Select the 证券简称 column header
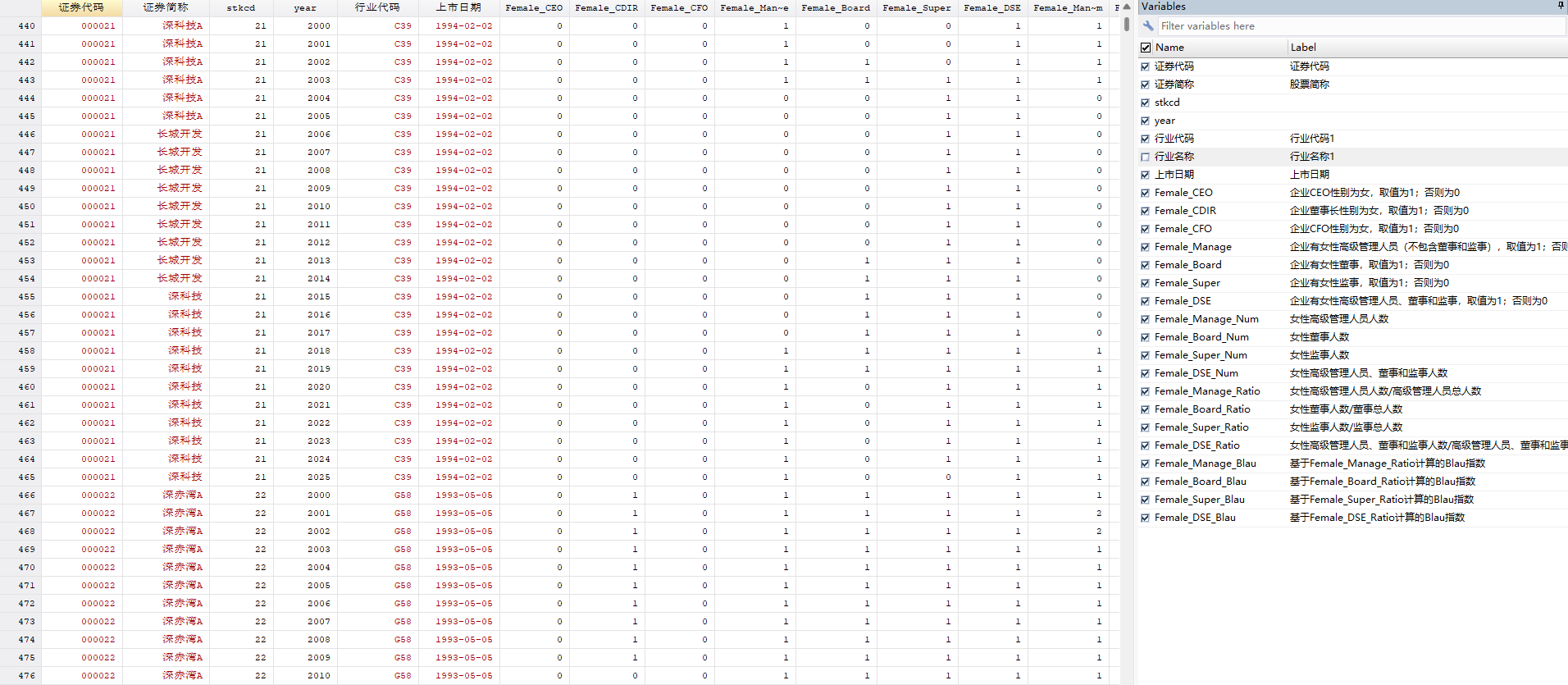 [165, 7]
